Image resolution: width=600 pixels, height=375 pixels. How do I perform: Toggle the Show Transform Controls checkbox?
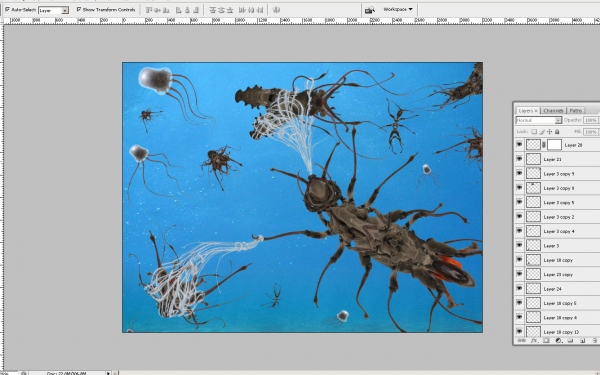tap(79, 9)
